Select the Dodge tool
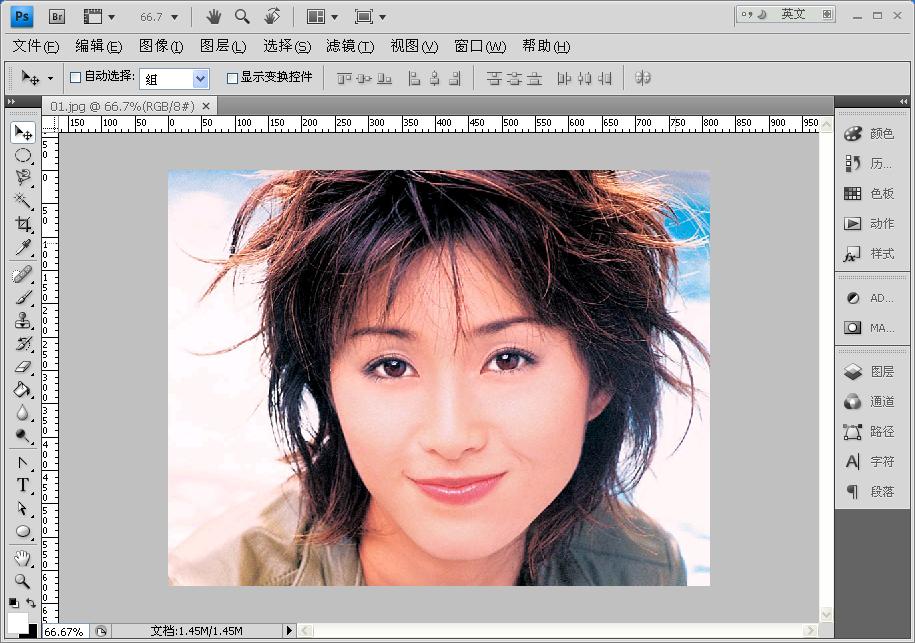Image resolution: width=915 pixels, height=643 pixels. tap(23, 436)
